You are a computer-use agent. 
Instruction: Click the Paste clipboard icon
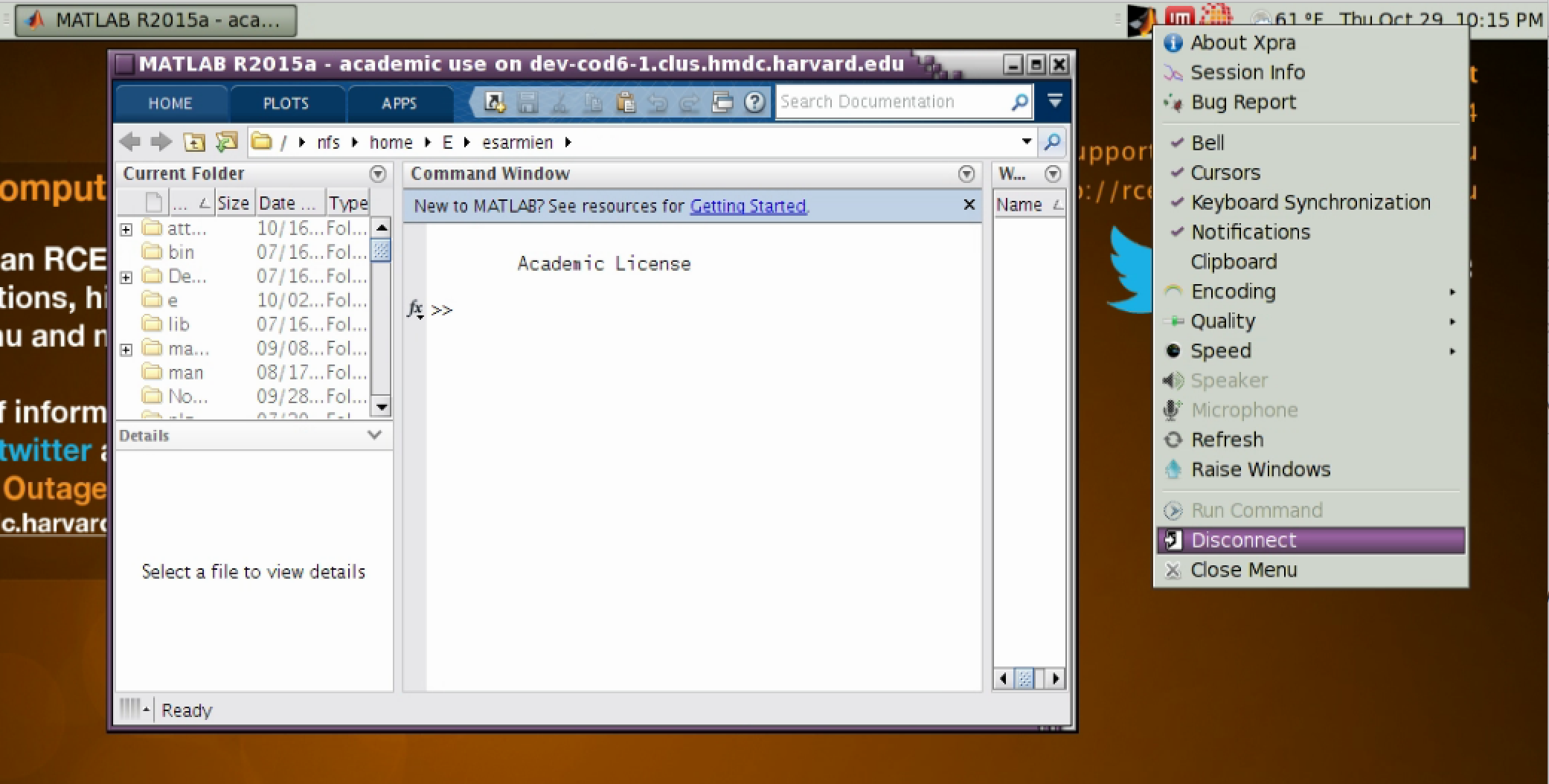click(626, 102)
